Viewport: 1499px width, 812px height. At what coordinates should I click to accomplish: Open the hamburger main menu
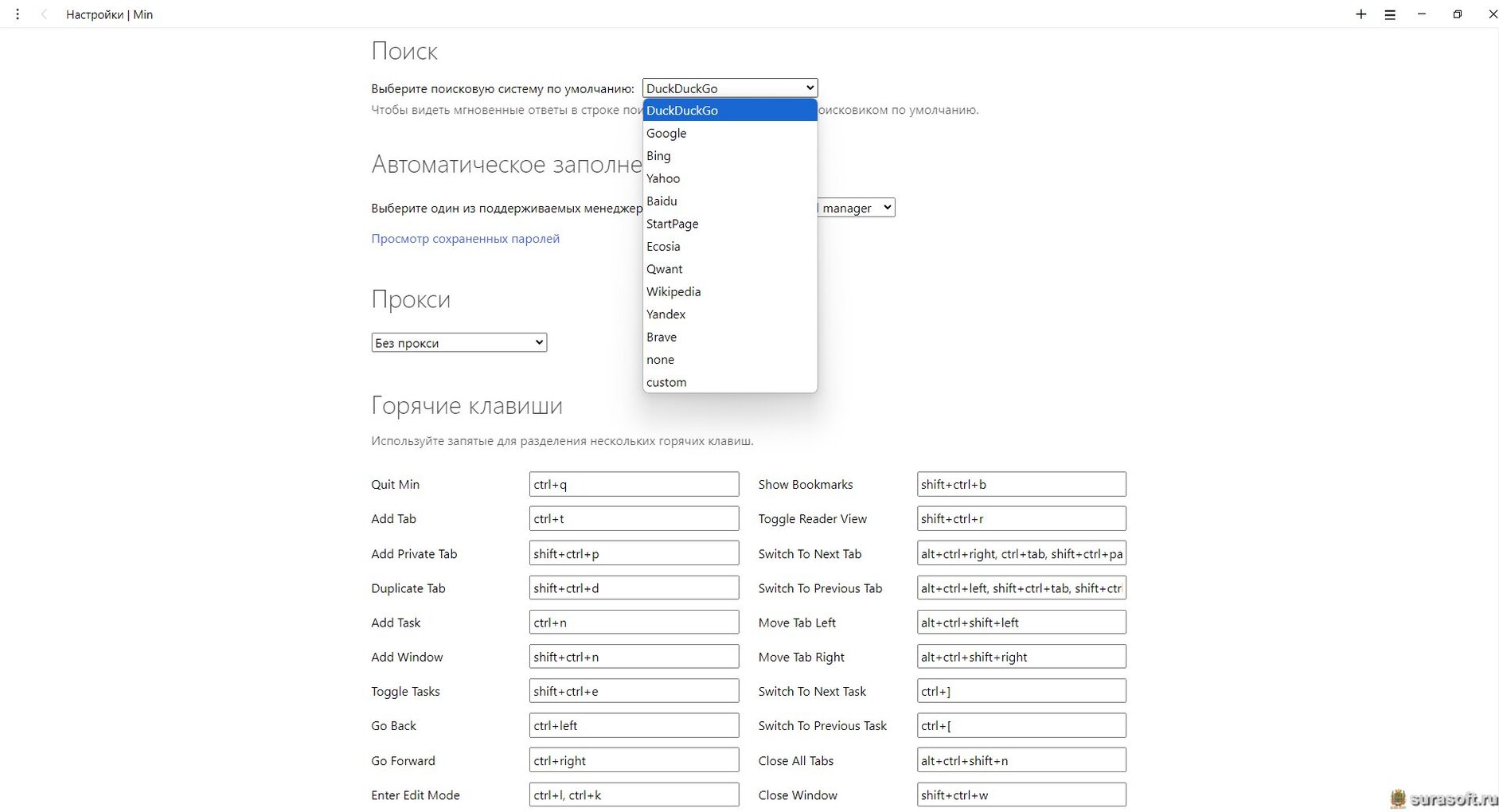[x=1390, y=14]
